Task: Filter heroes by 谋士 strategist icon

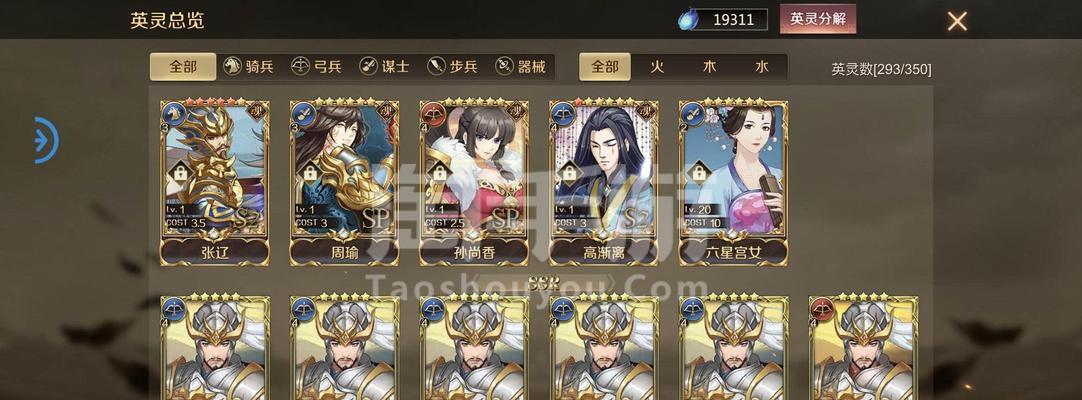Action: 368,67
